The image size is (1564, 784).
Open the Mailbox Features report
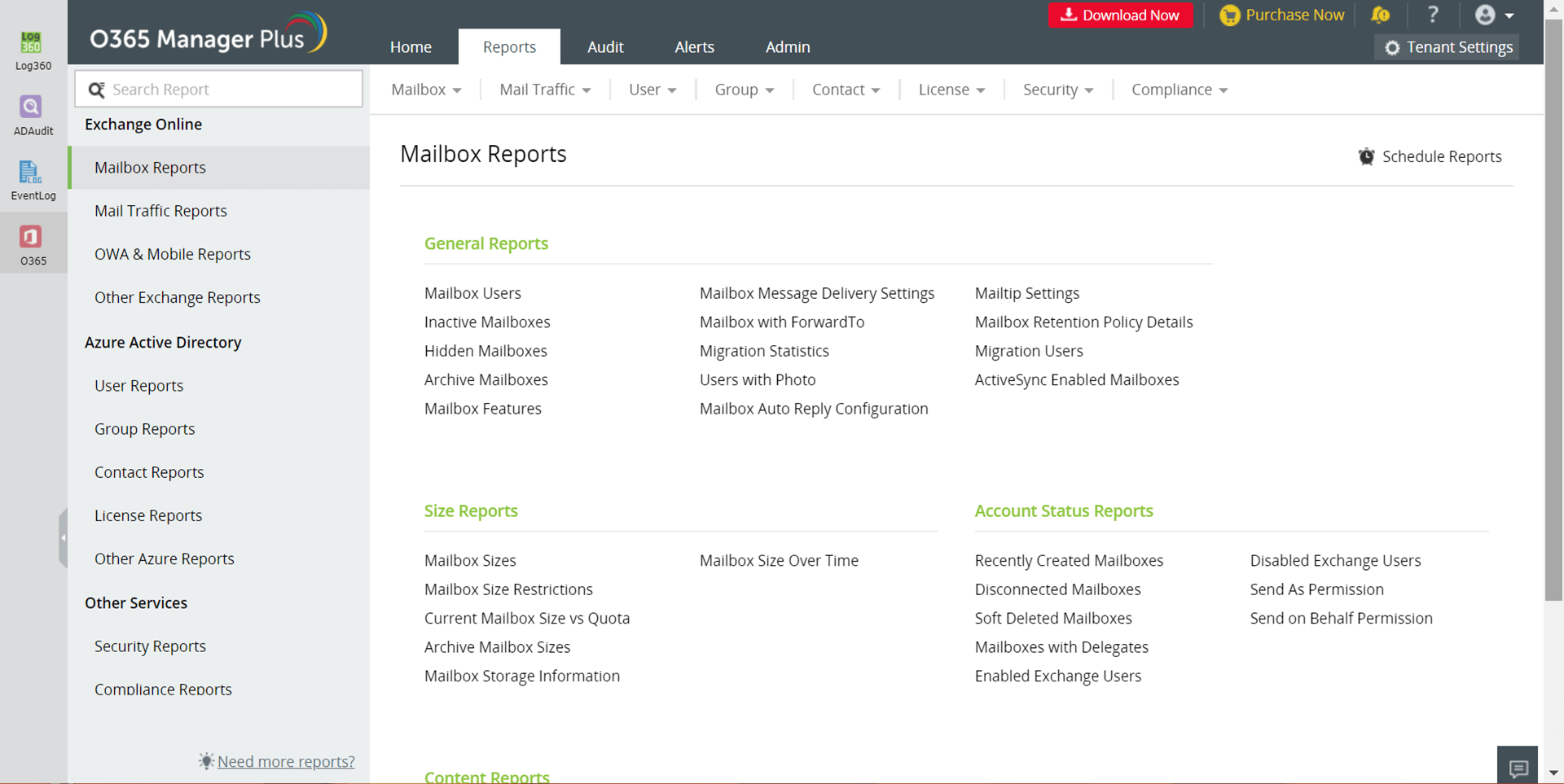(x=483, y=409)
